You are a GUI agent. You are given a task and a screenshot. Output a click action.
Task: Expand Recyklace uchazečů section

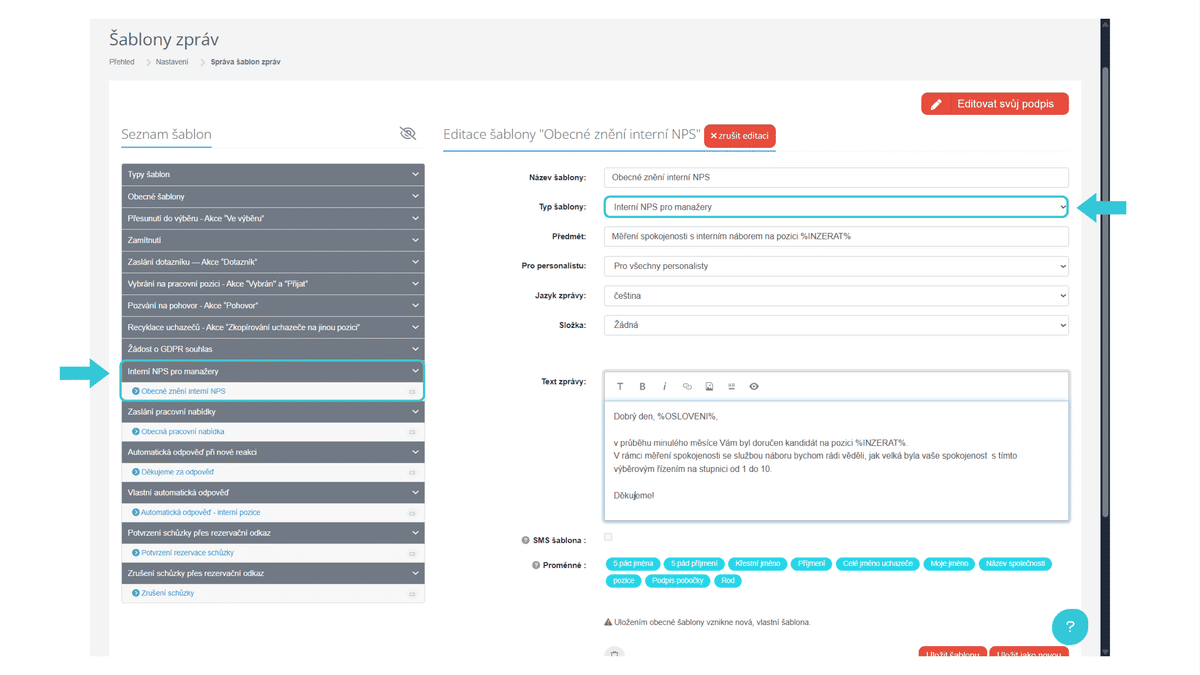273,327
